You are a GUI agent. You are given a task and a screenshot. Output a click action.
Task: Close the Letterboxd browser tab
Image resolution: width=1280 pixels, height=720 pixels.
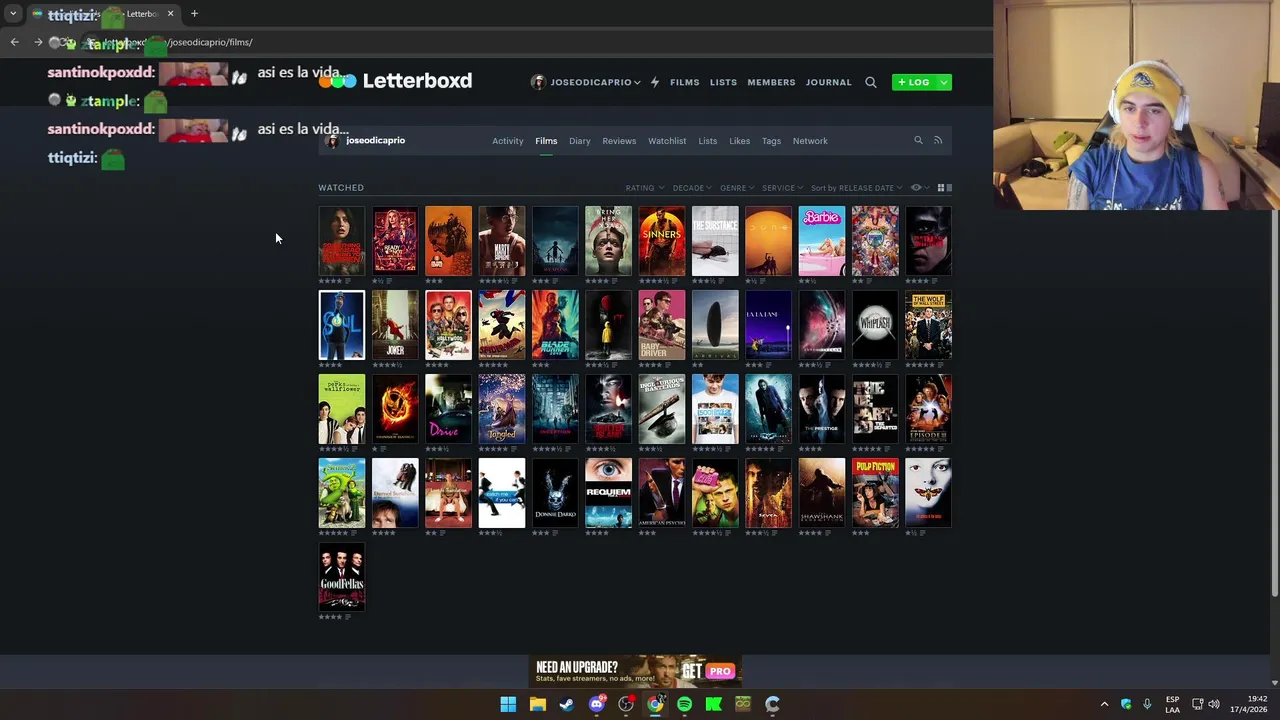coord(170,14)
